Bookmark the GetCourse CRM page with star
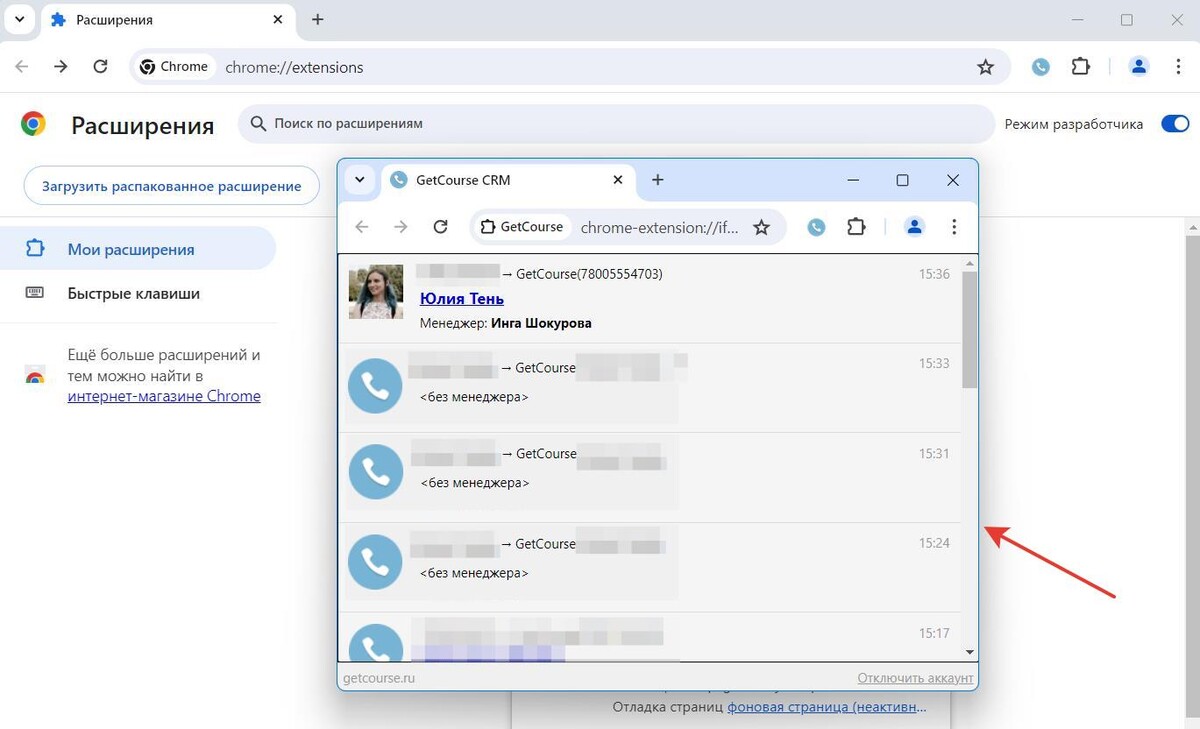 [762, 227]
